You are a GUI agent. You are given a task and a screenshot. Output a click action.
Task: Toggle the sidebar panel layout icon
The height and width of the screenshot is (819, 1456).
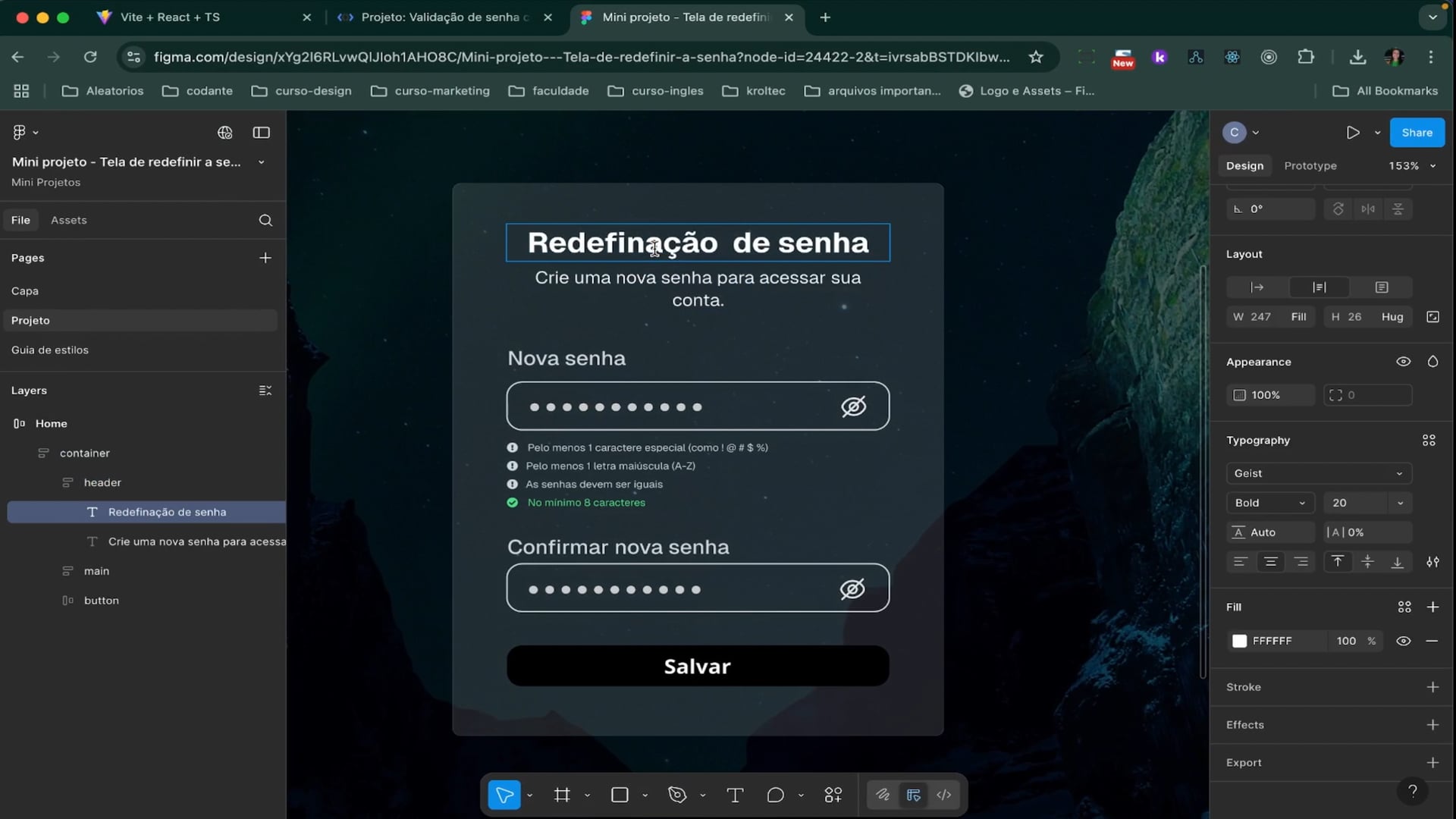(x=261, y=133)
